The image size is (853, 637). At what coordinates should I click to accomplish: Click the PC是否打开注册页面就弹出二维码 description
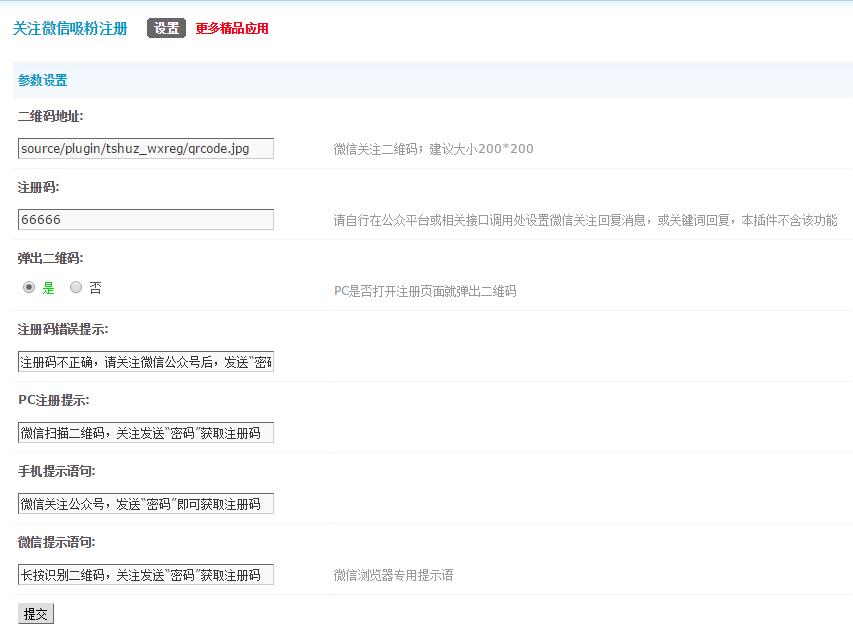coord(425,291)
